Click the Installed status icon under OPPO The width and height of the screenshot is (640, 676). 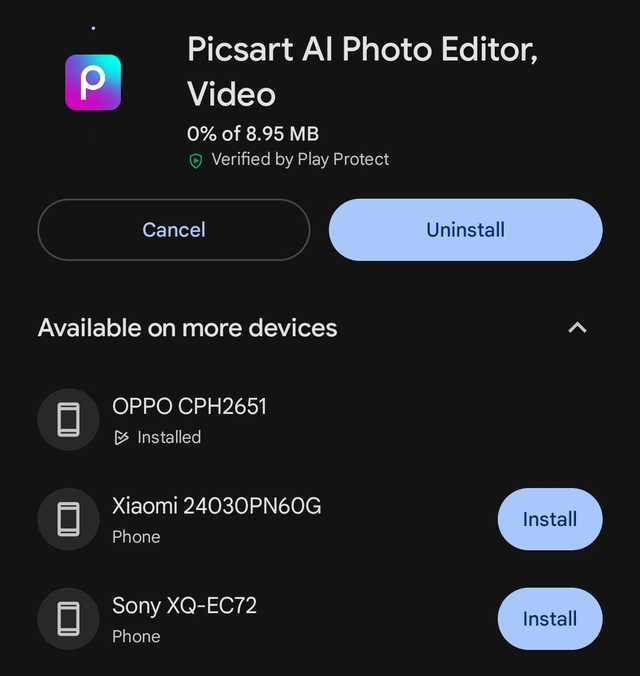click(x=121, y=438)
